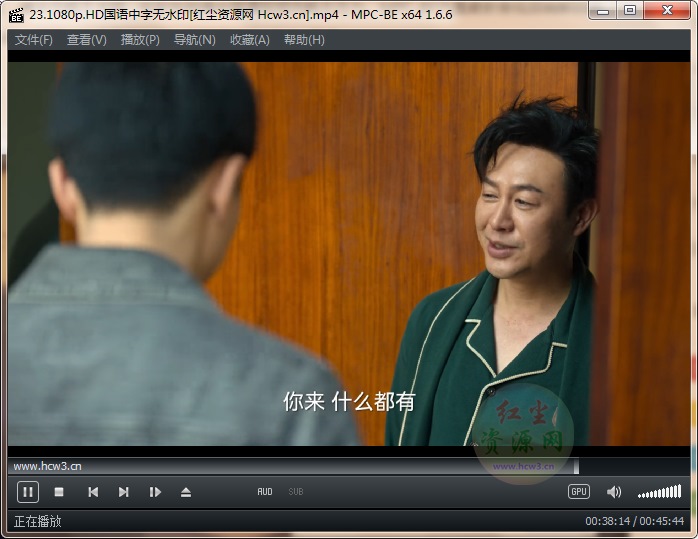Seek within the playback progress bar
This screenshot has height=539, width=698.
(x=349, y=466)
